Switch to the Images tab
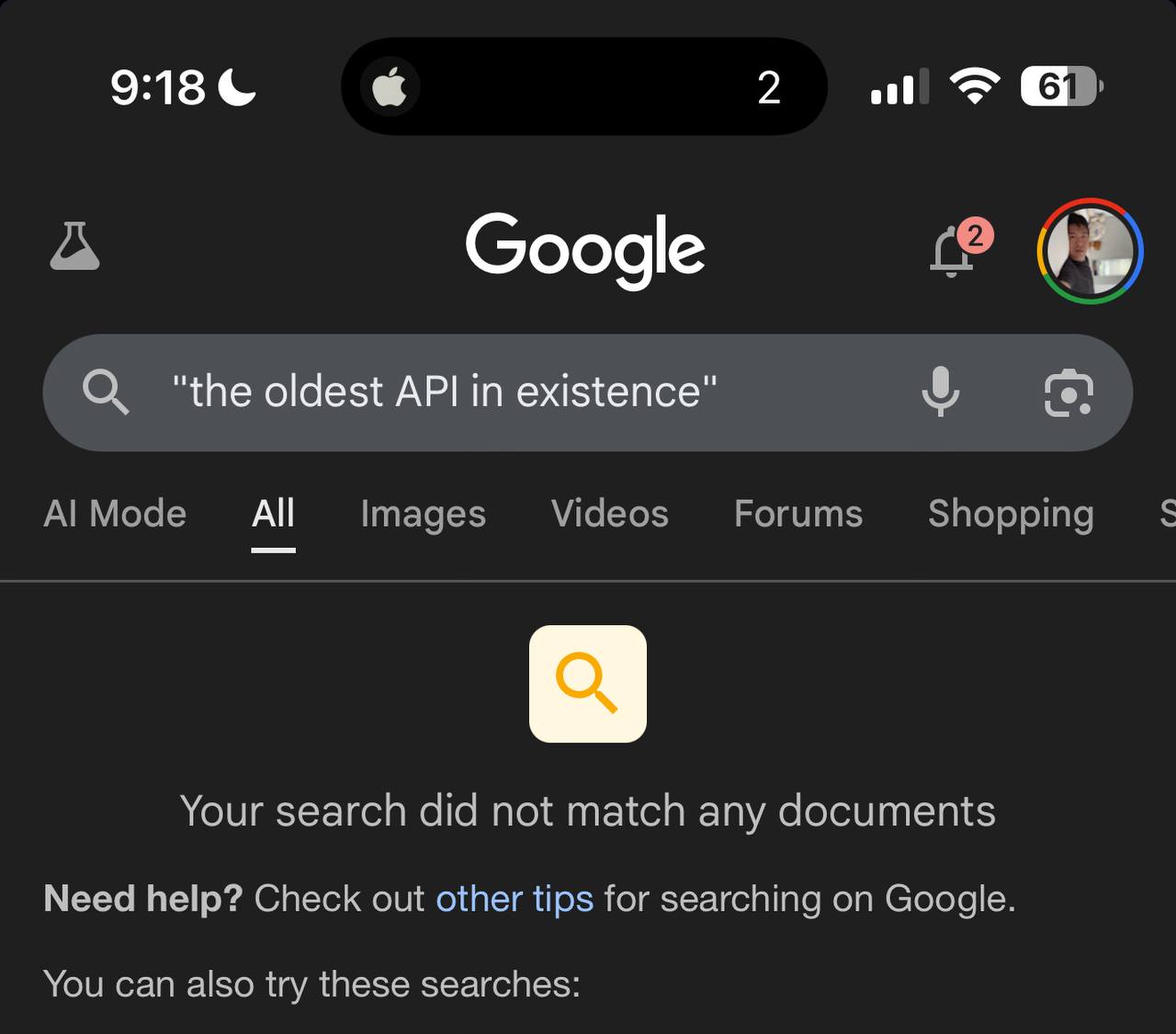Image resolution: width=1176 pixels, height=1034 pixels. coord(423,515)
